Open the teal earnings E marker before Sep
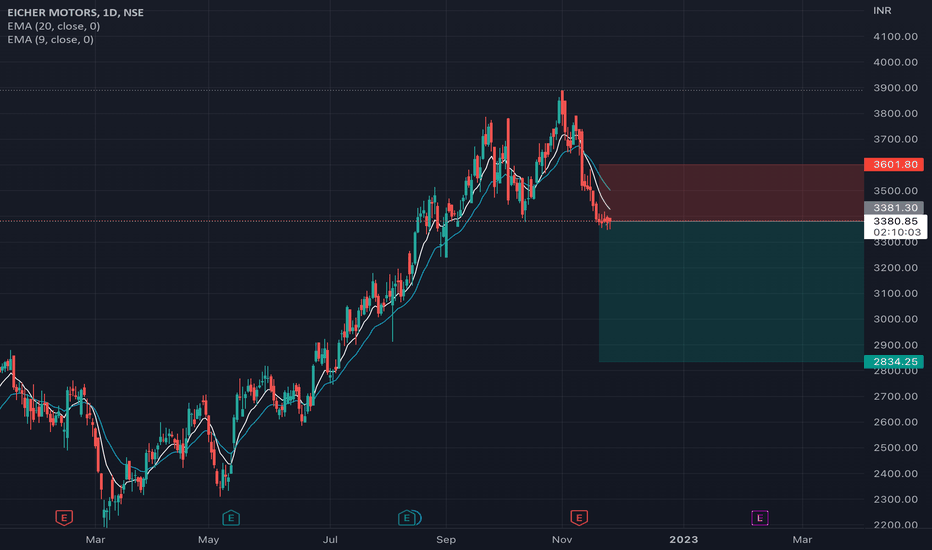 coord(407,518)
